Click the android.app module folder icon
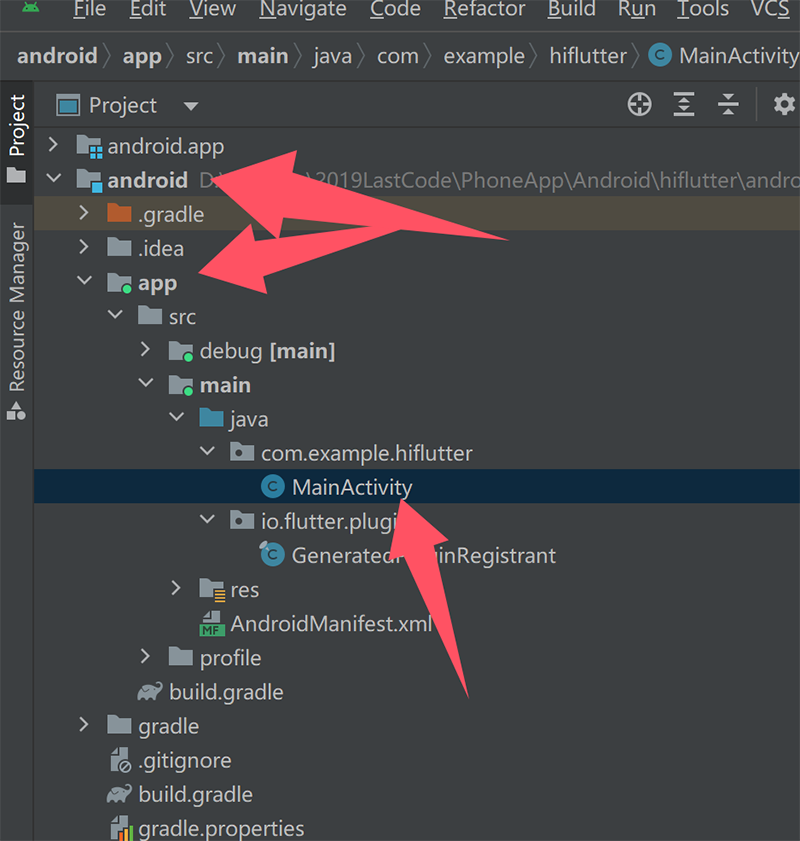Viewport: 800px width, 841px height. point(89,146)
